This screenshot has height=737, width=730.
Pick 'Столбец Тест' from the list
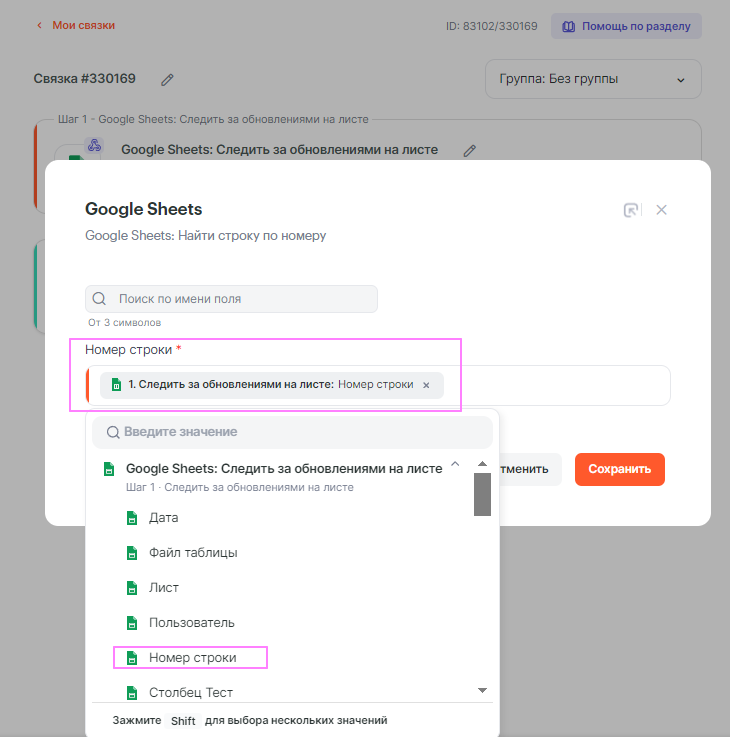(x=191, y=692)
